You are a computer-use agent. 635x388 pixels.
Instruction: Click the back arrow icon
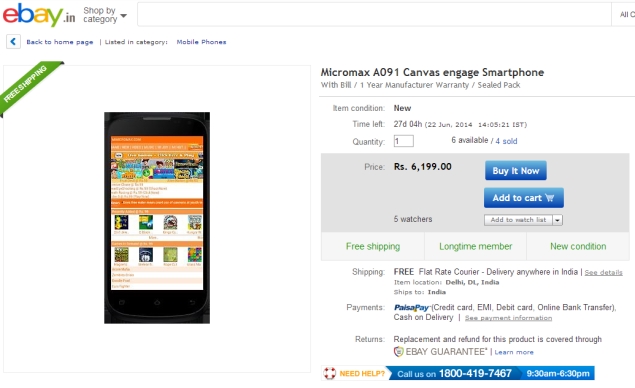coord(13,42)
